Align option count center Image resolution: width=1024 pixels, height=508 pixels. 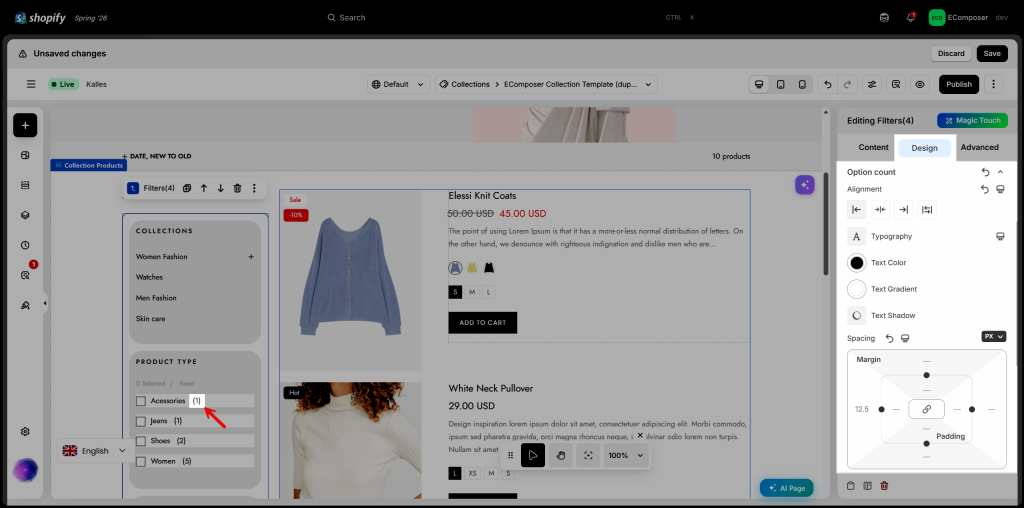pyautogui.click(x=880, y=210)
